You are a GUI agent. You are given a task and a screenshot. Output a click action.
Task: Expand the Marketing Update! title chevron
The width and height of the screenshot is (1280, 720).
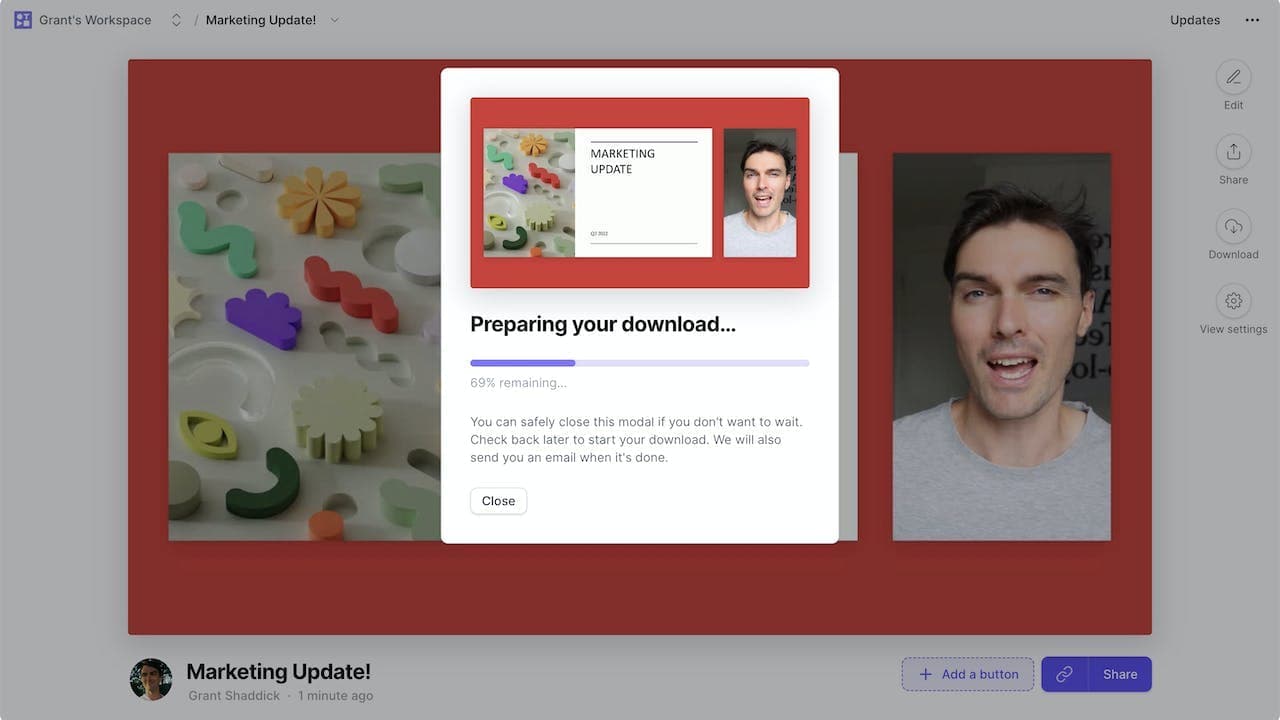coord(334,20)
